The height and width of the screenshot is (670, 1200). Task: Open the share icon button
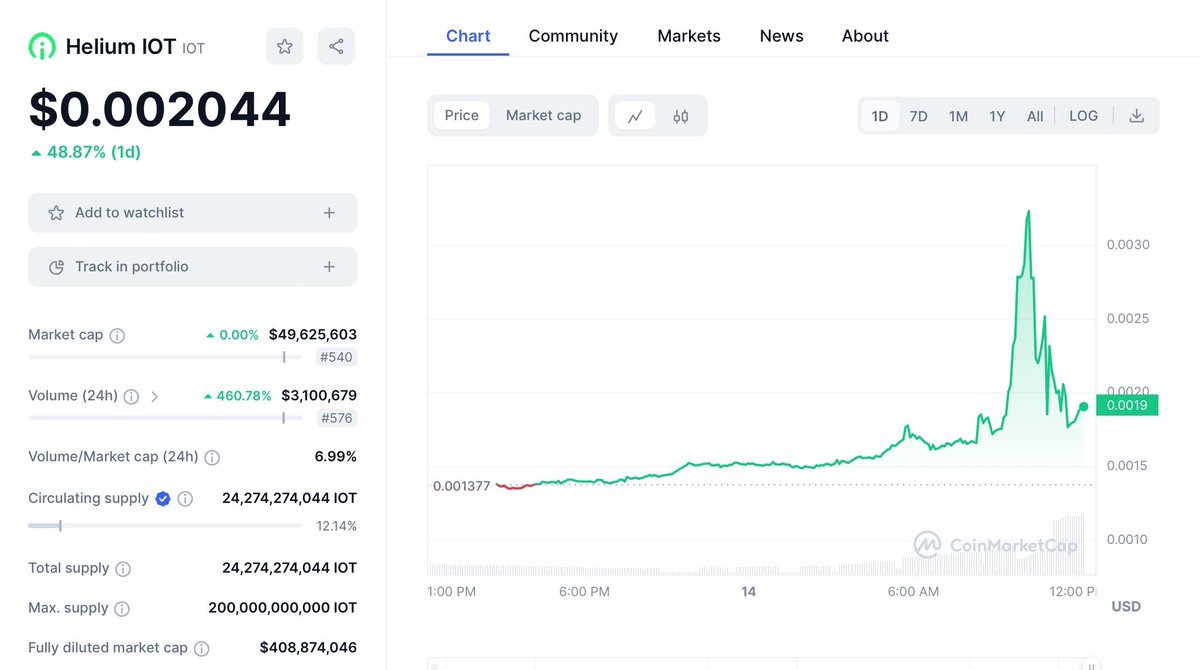pos(336,46)
